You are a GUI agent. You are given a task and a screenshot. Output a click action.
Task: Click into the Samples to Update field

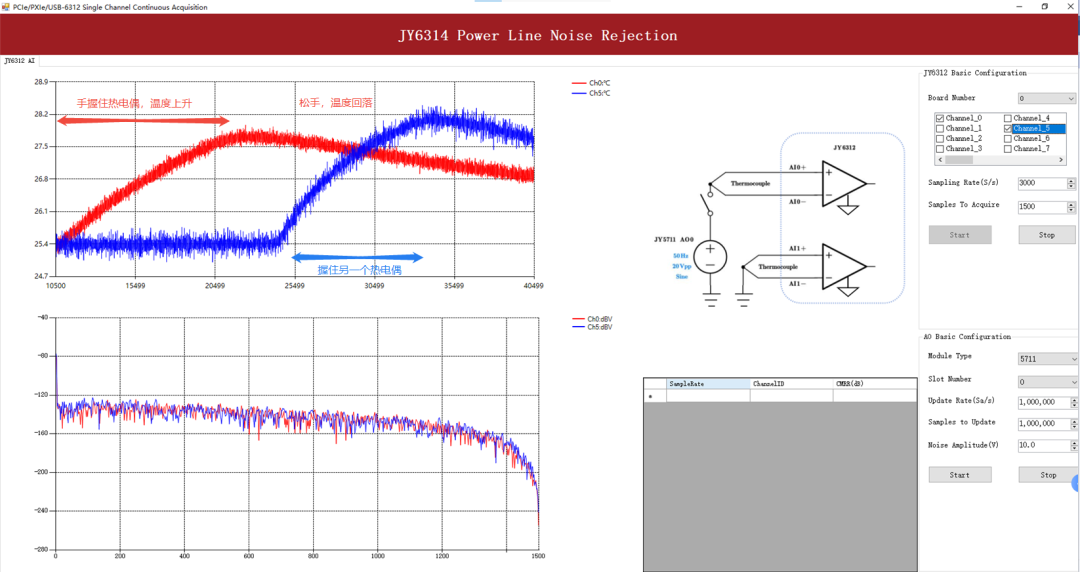[x=1043, y=424]
